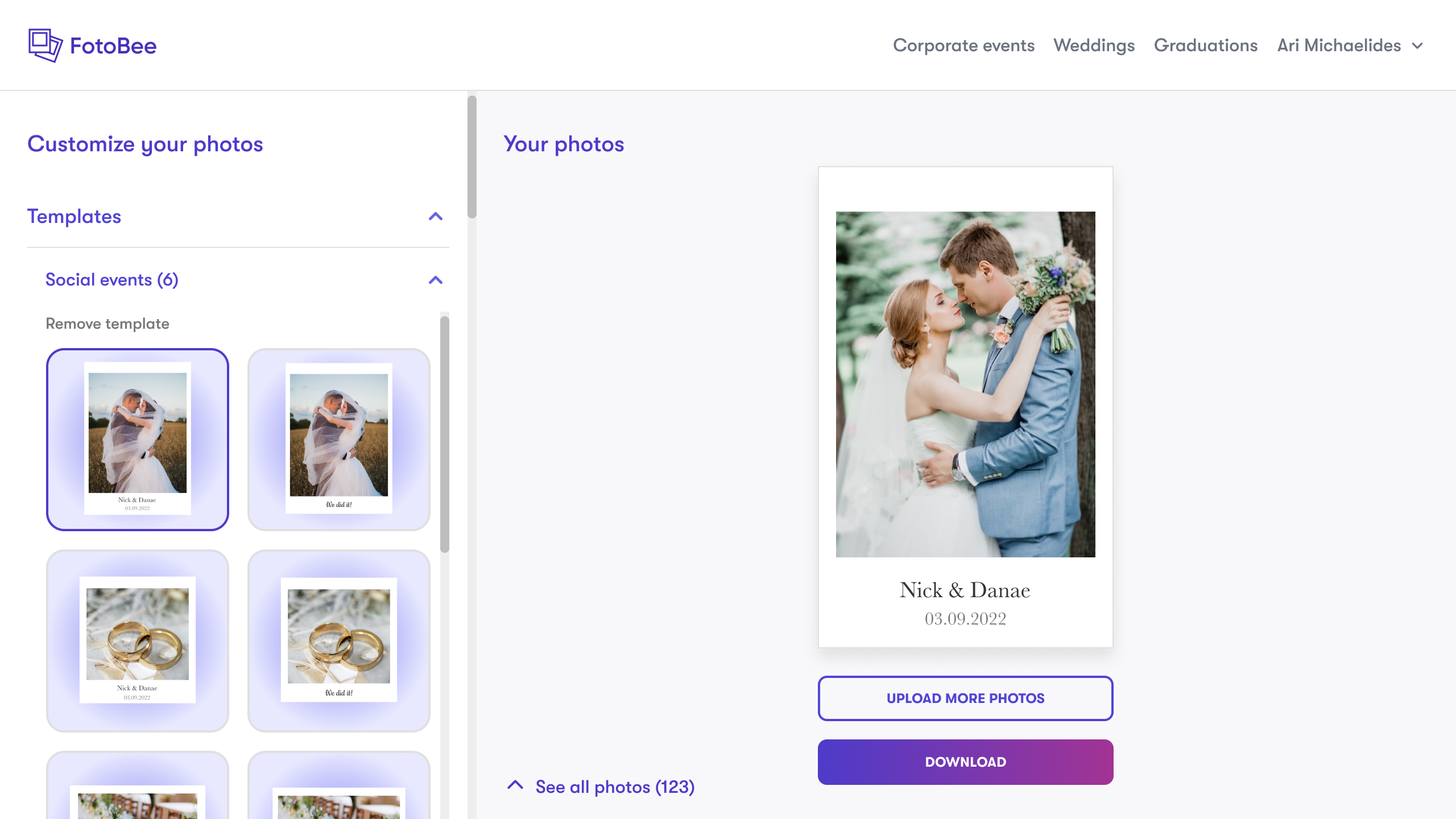Image resolution: width=1456 pixels, height=819 pixels.
Task: Open the Ari Michaelides account chevron
Action: 1417,45
